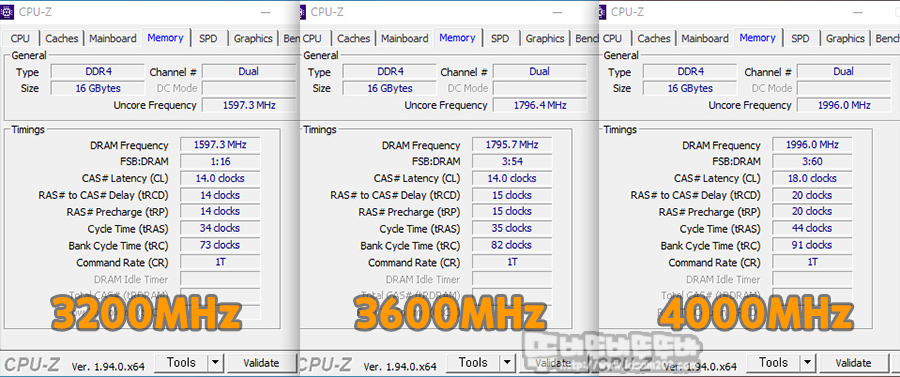Open Bench tab in 1996.0 MHz window
Image resolution: width=900 pixels, height=377 pixels.
[x=886, y=38]
